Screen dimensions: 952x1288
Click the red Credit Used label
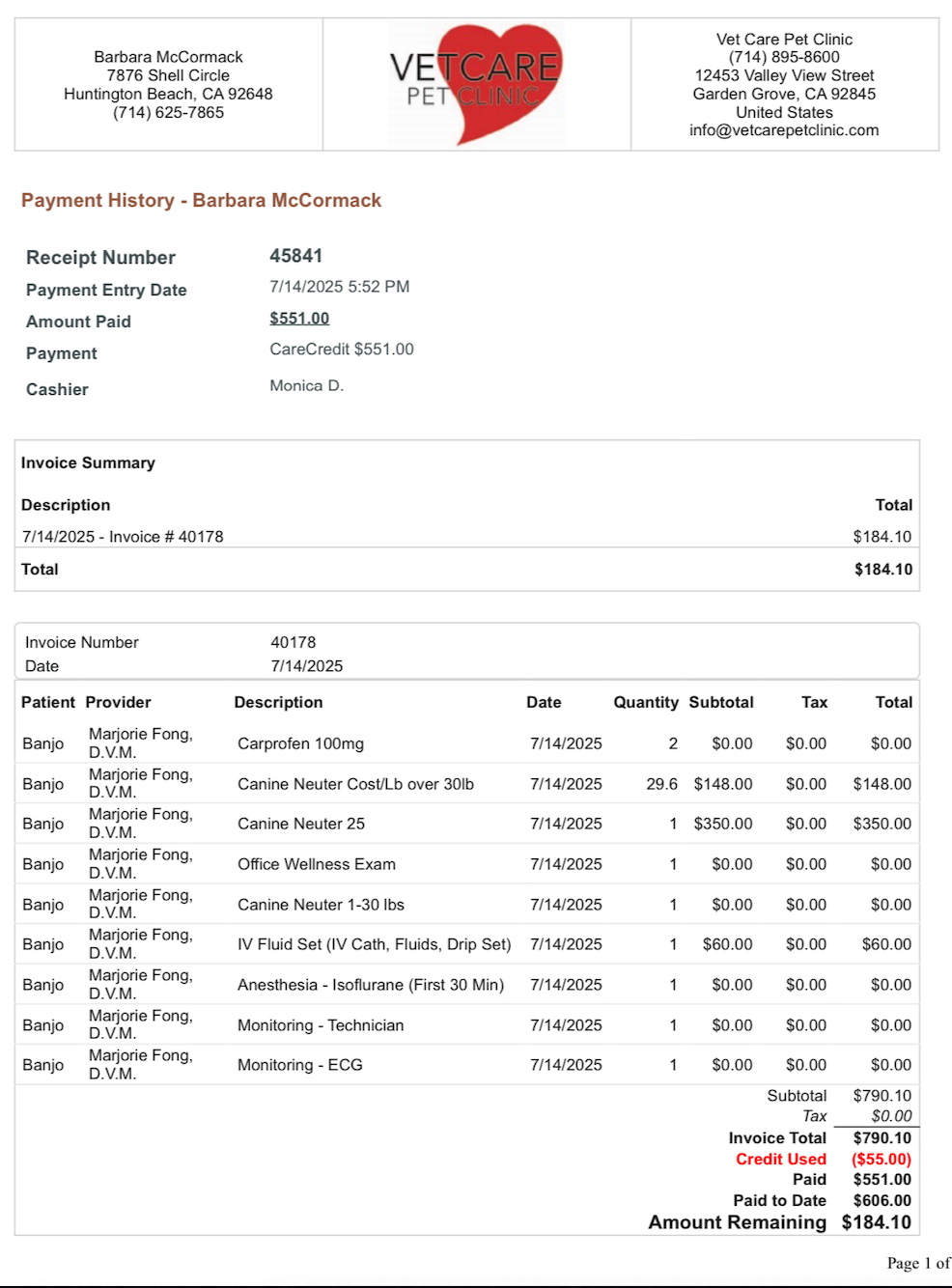point(780,1160)
